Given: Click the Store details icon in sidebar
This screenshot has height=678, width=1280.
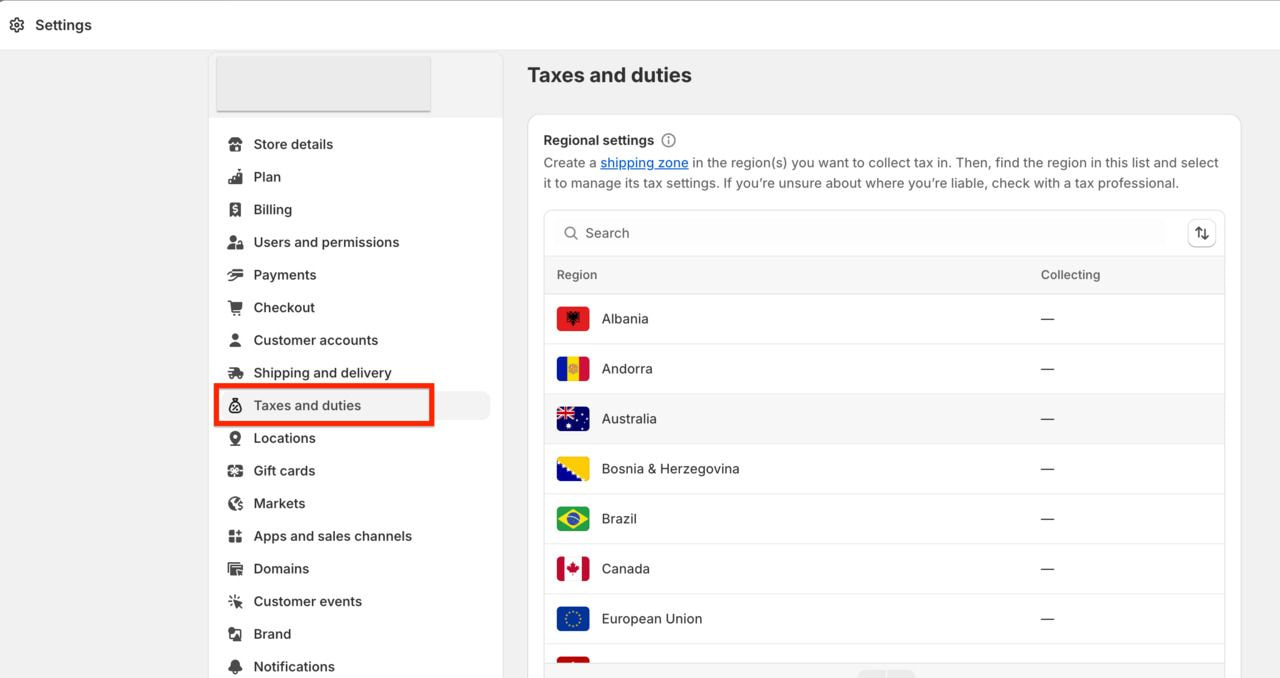Looking at the screenshot, I should point(235,144).
